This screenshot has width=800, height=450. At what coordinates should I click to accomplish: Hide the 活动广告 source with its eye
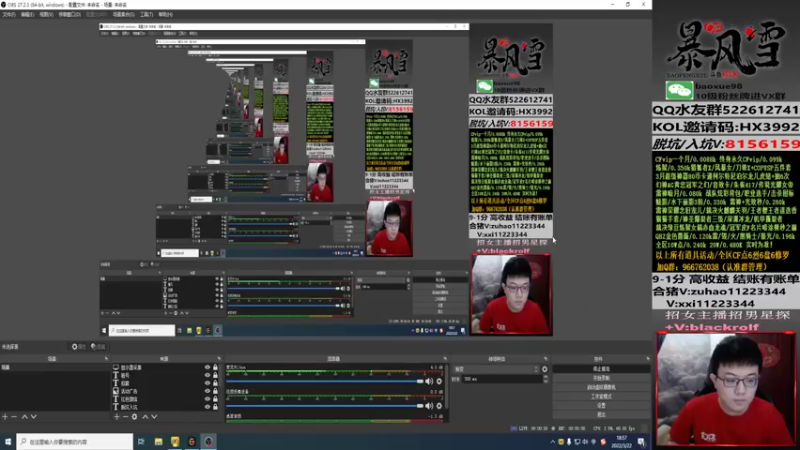[x=207, y=391]
